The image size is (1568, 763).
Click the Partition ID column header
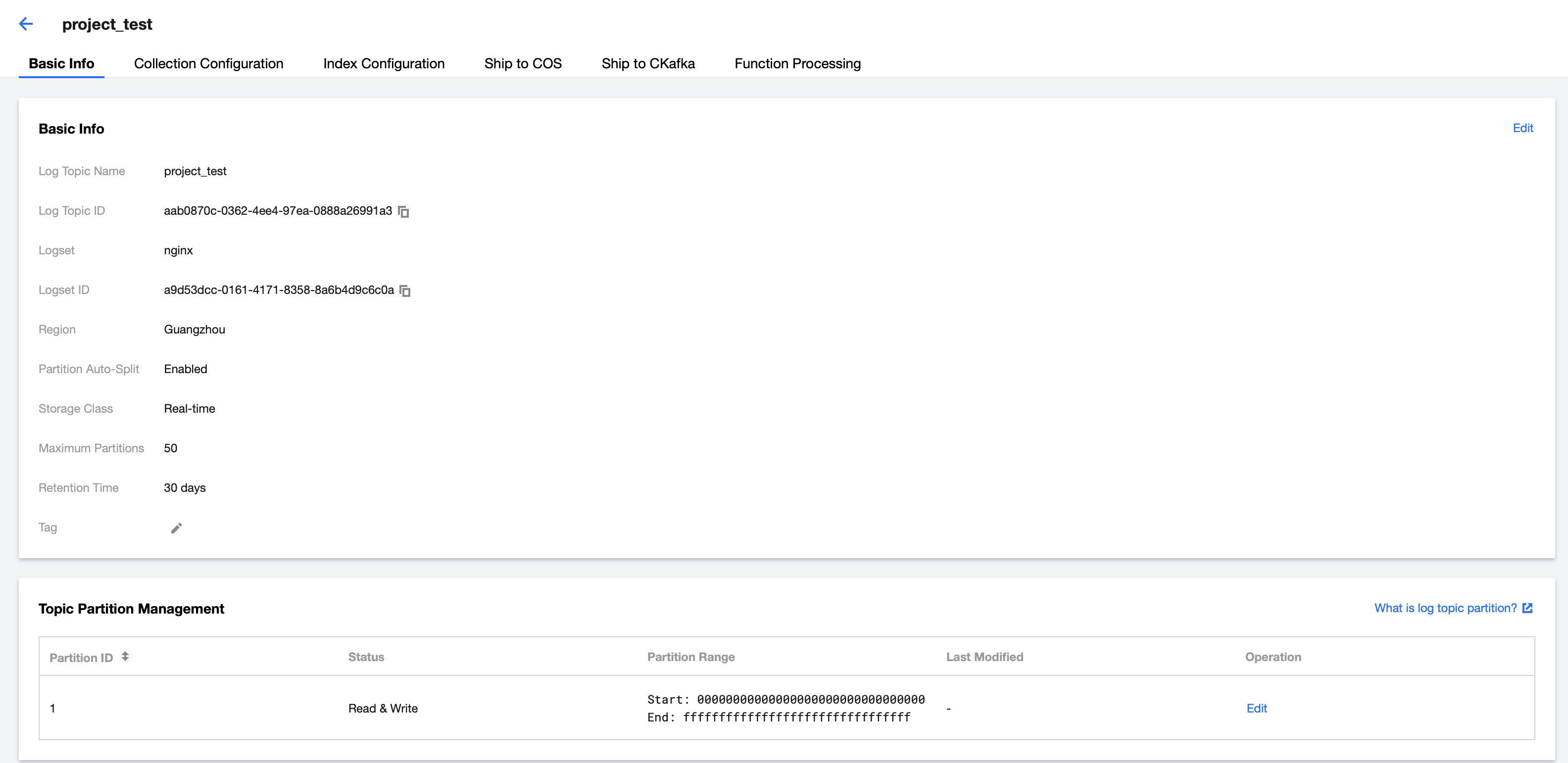81,657
